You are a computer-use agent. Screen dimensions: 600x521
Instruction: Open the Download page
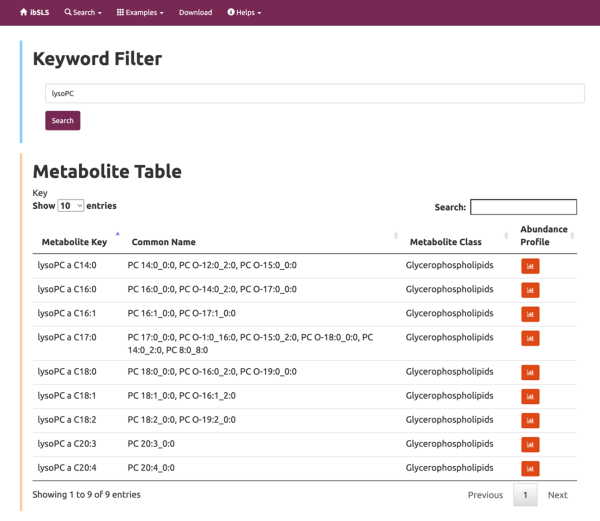click(x=196, y=12)
